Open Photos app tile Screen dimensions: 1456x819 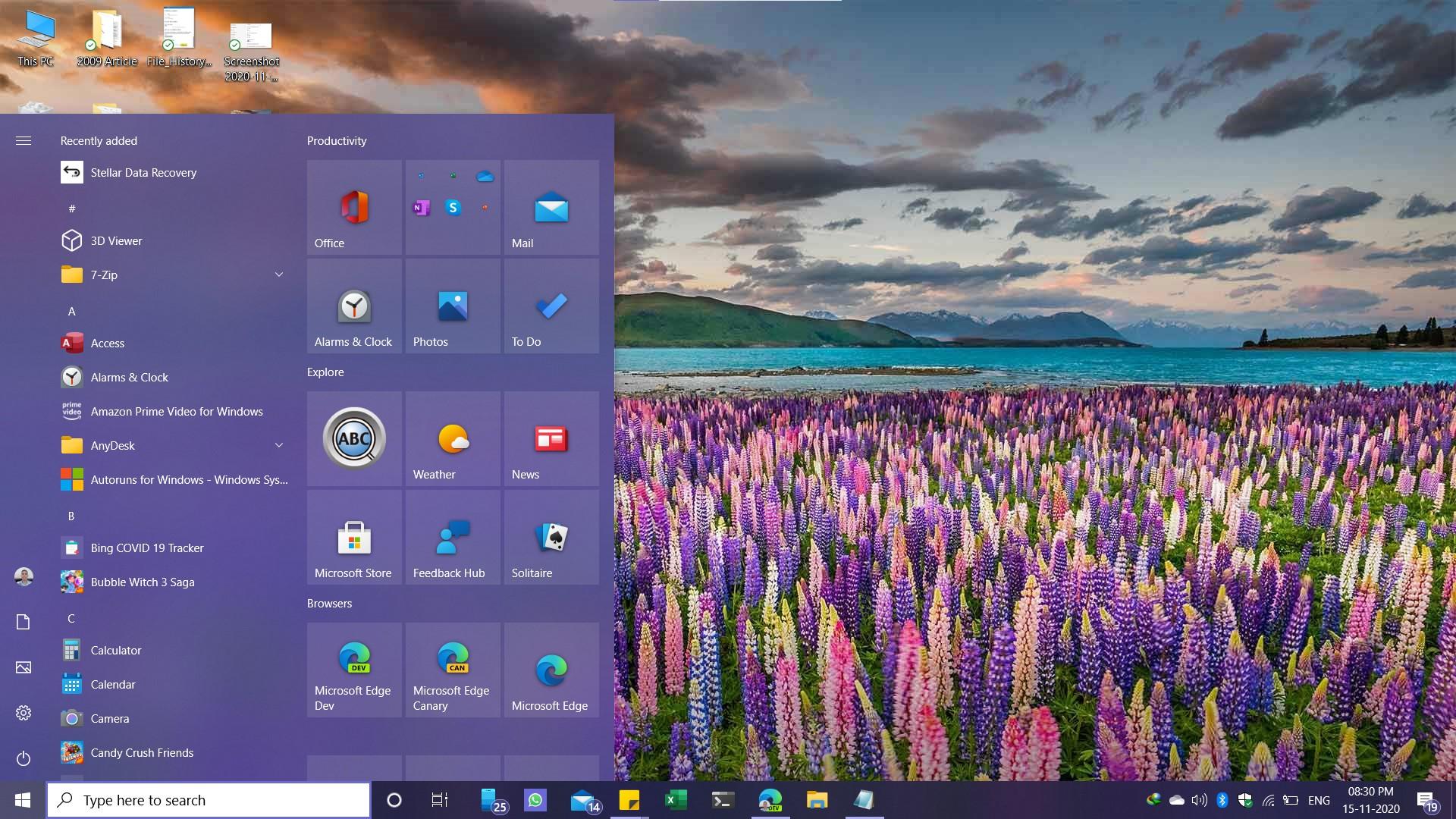pyautogui.click(x=451, y=306)
